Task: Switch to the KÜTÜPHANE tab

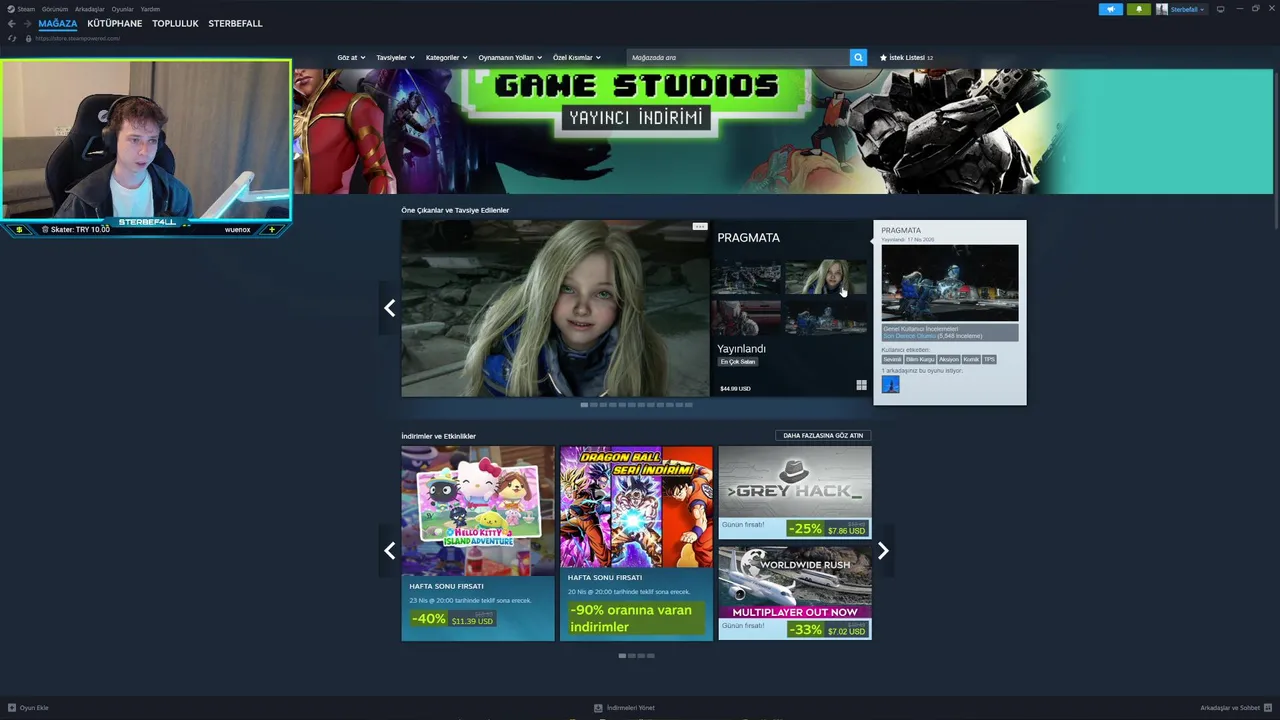Action: coord(115,24)
